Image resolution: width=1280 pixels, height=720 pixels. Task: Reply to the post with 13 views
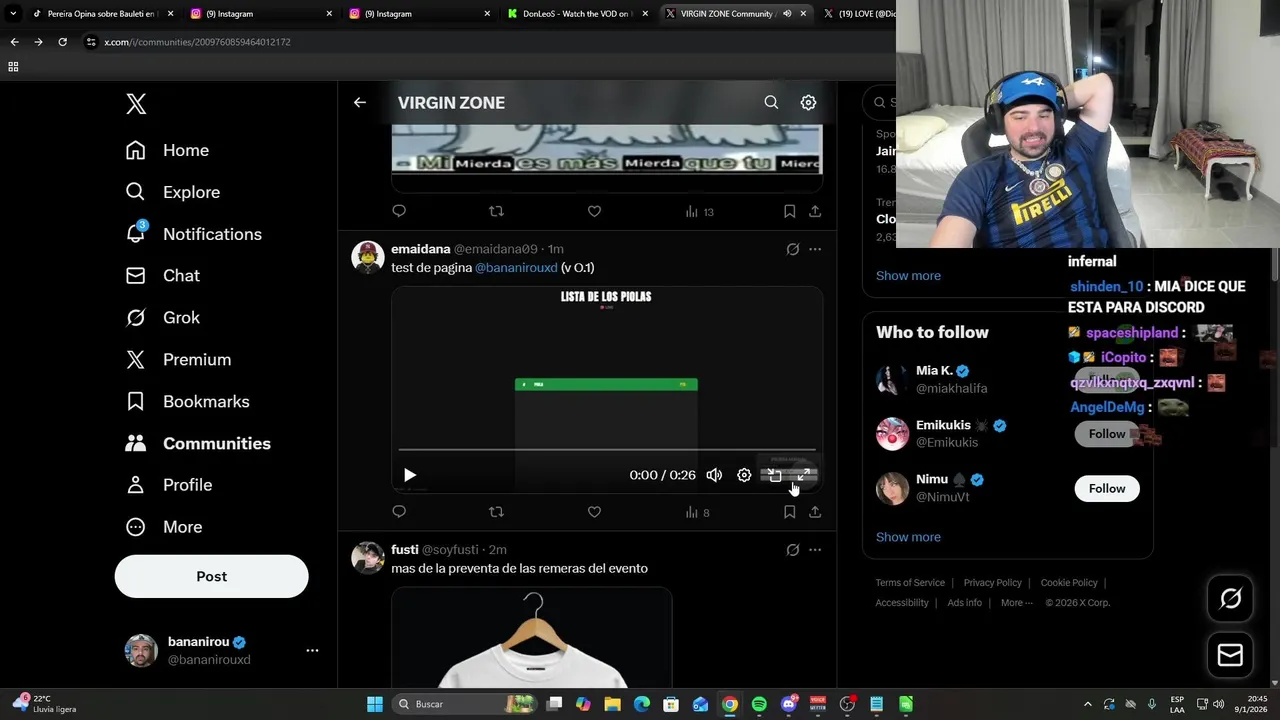[399, 211]
